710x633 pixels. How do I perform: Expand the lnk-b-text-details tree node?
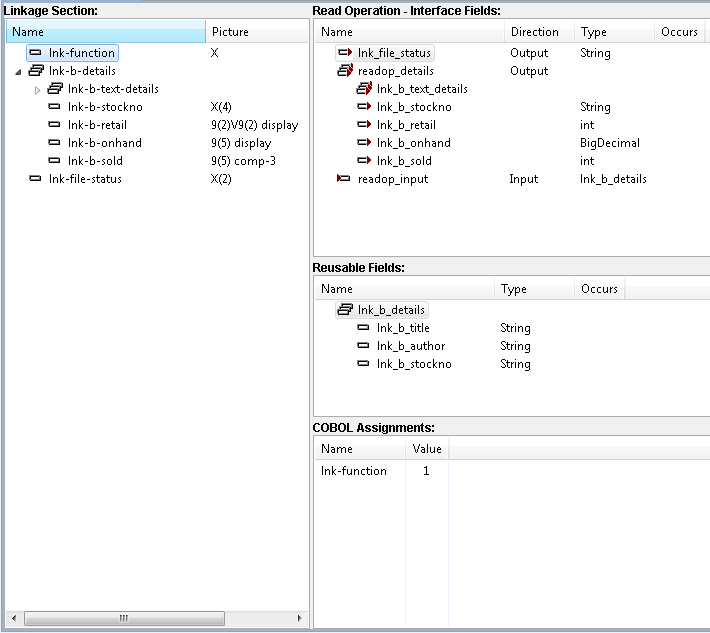[x=38, y=90]
